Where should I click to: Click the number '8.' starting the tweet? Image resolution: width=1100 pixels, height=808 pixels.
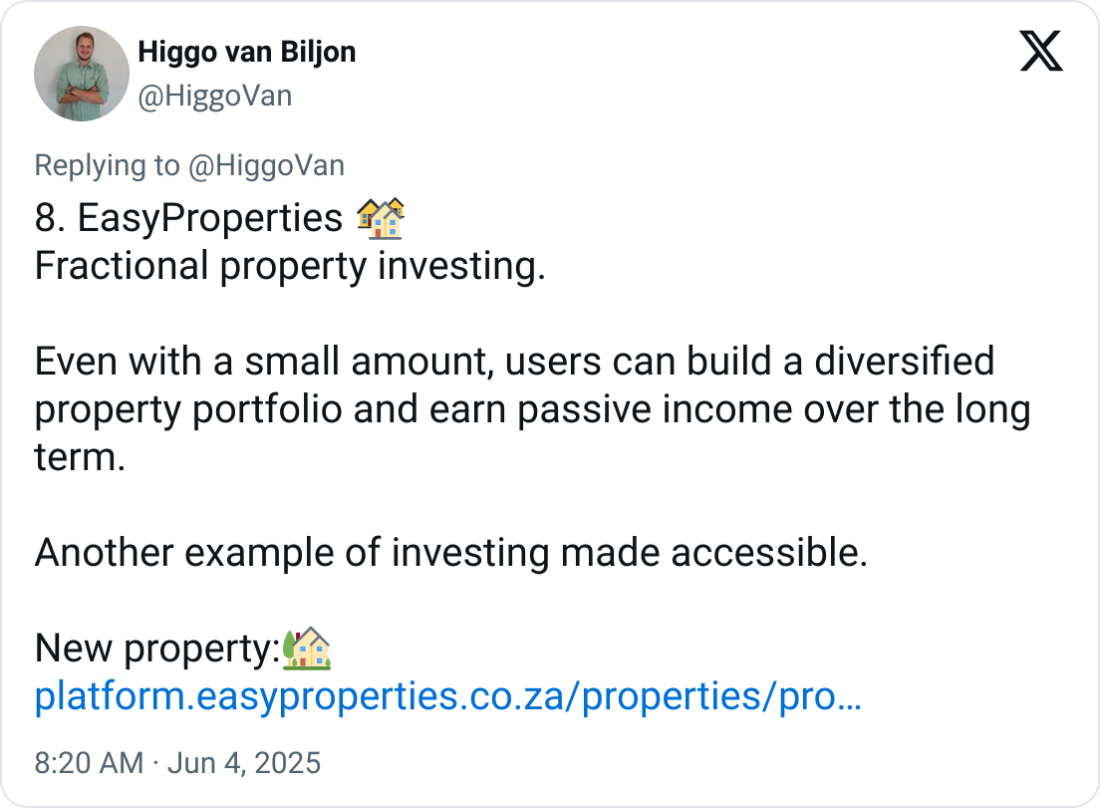tap(50, 218)
